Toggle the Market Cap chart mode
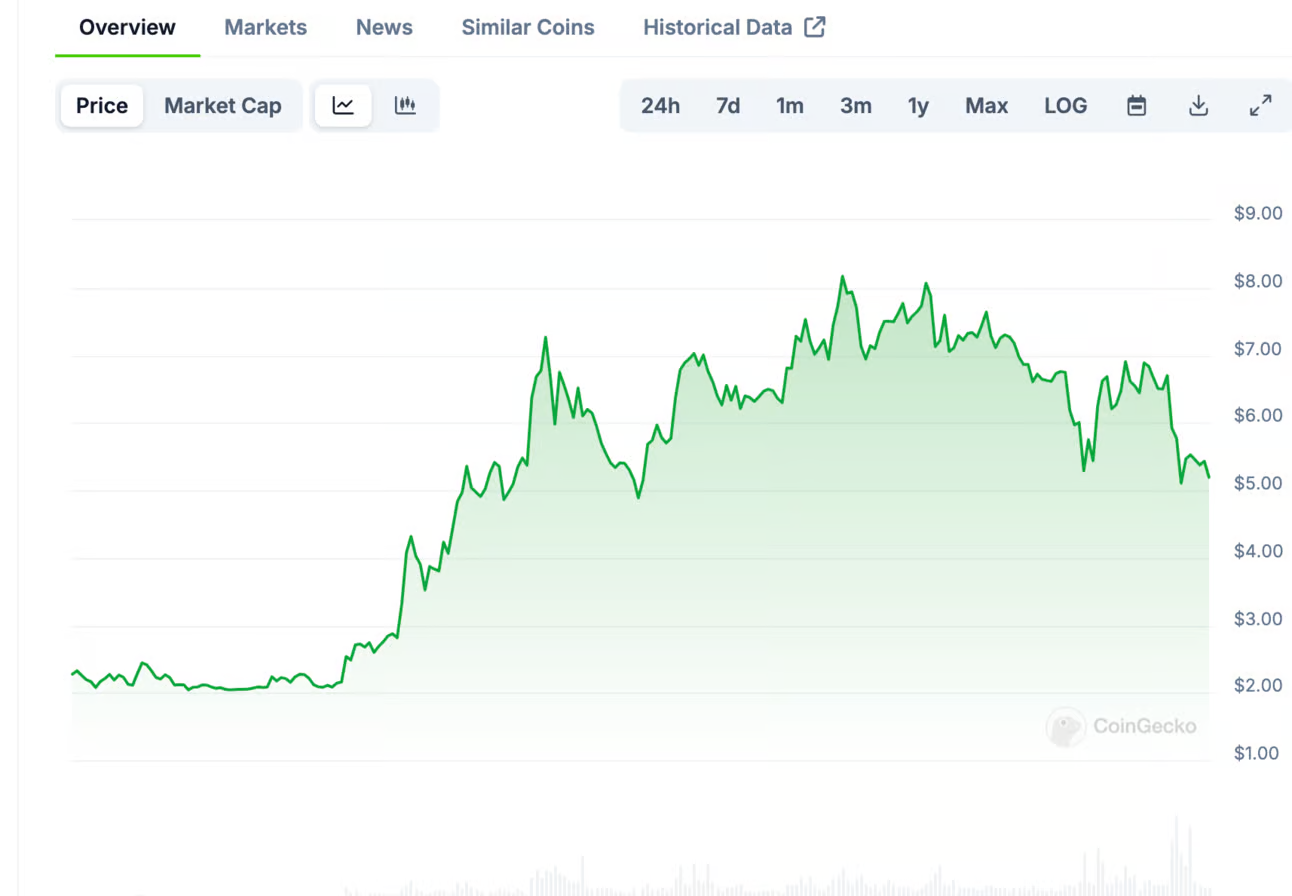1292x896 pixels. 222,106
